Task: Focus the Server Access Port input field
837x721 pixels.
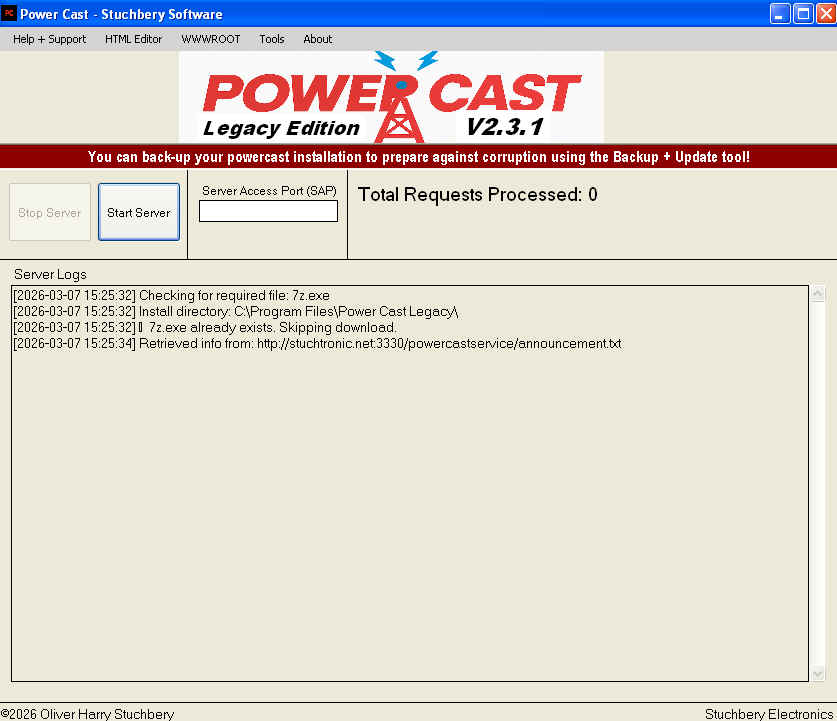Action: click(x=268, y=211)
